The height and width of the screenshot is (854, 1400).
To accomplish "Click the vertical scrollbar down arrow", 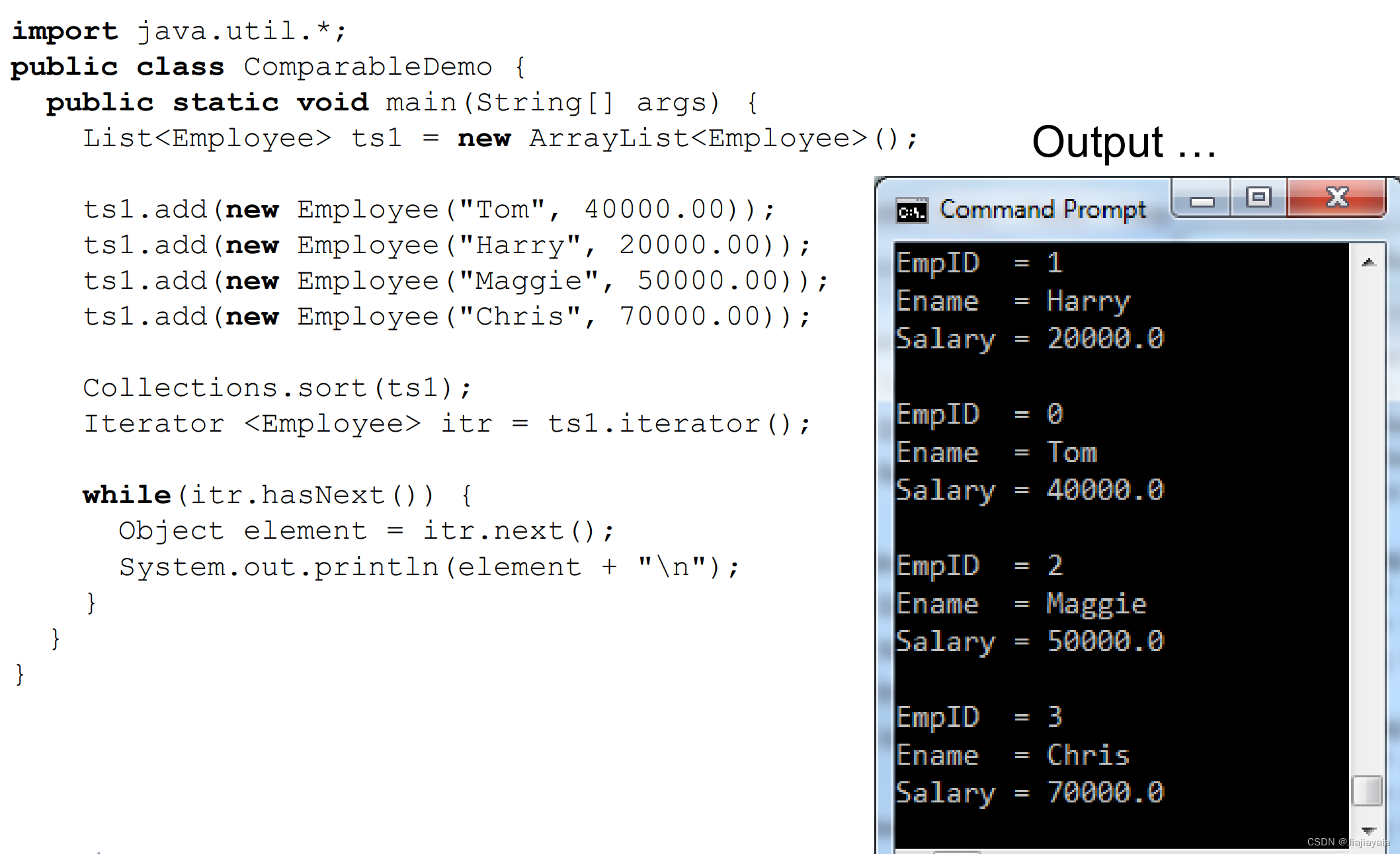I will tap(1368, 830).
